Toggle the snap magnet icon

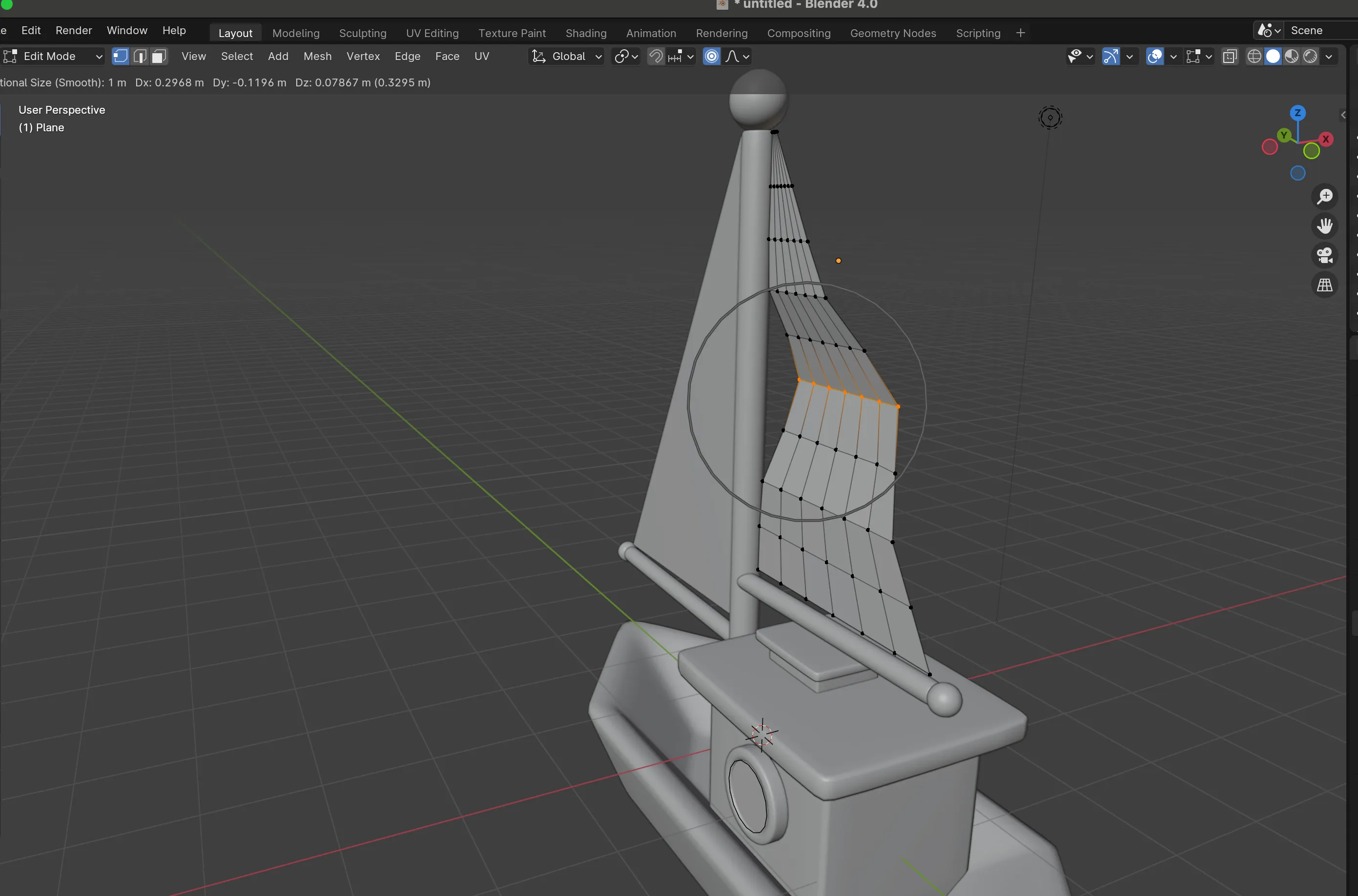coord(656,56)
